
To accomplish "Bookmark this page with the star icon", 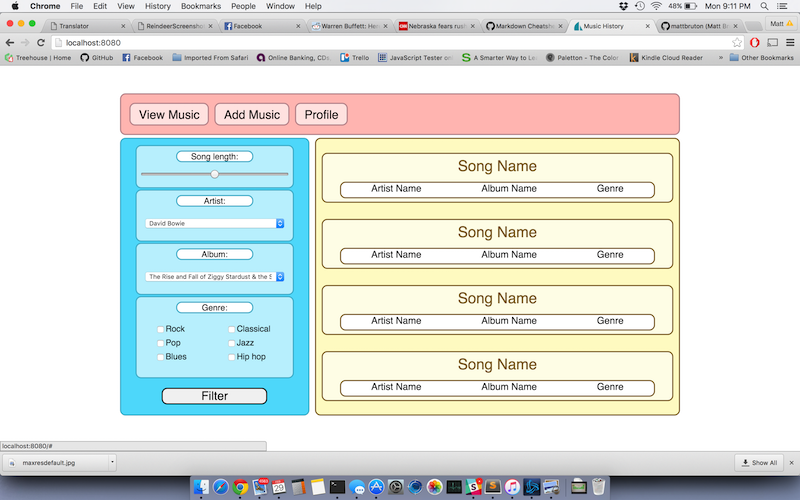I will pos(737,43).
